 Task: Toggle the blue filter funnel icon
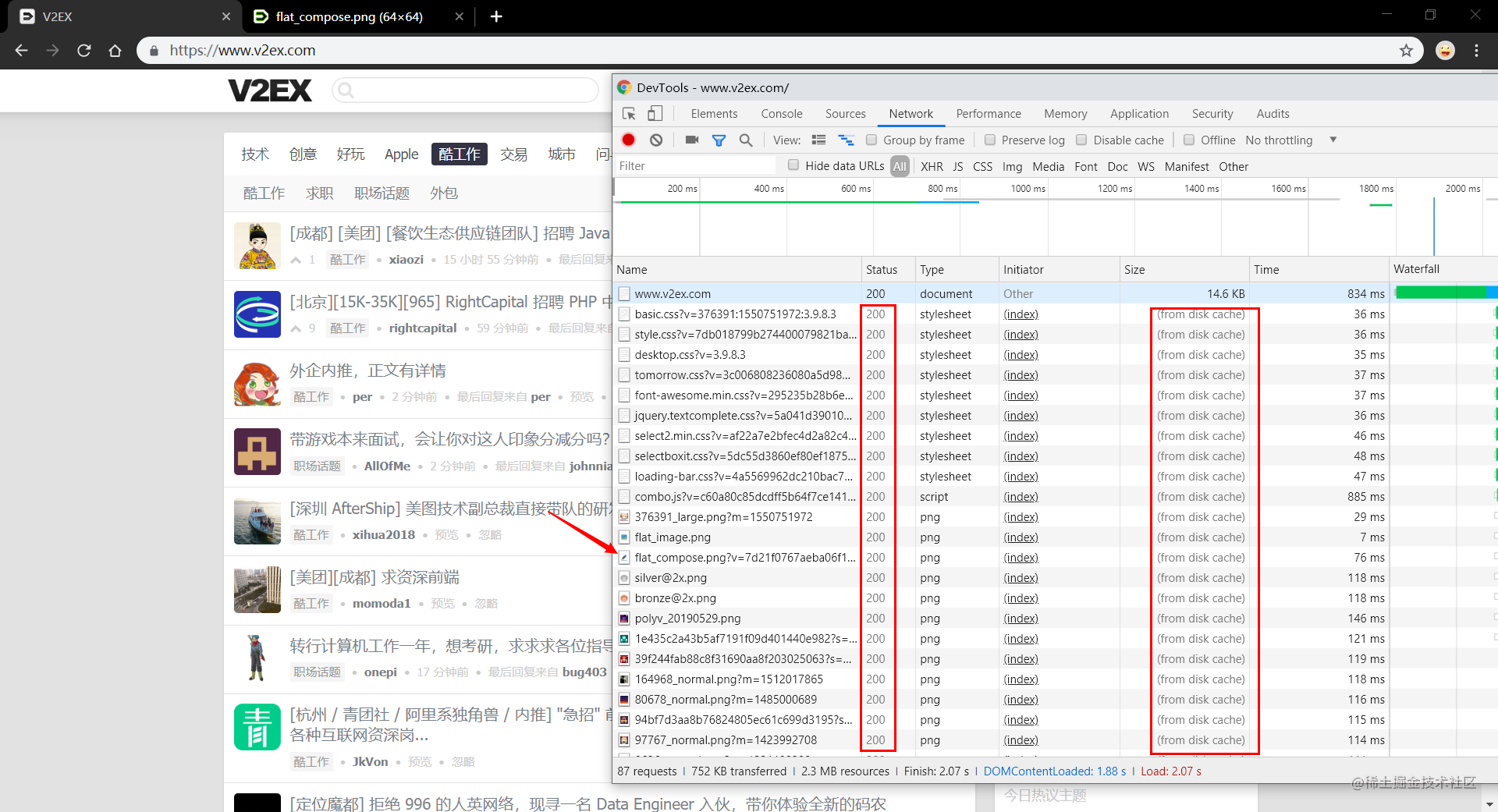click(x=719, y=140)
